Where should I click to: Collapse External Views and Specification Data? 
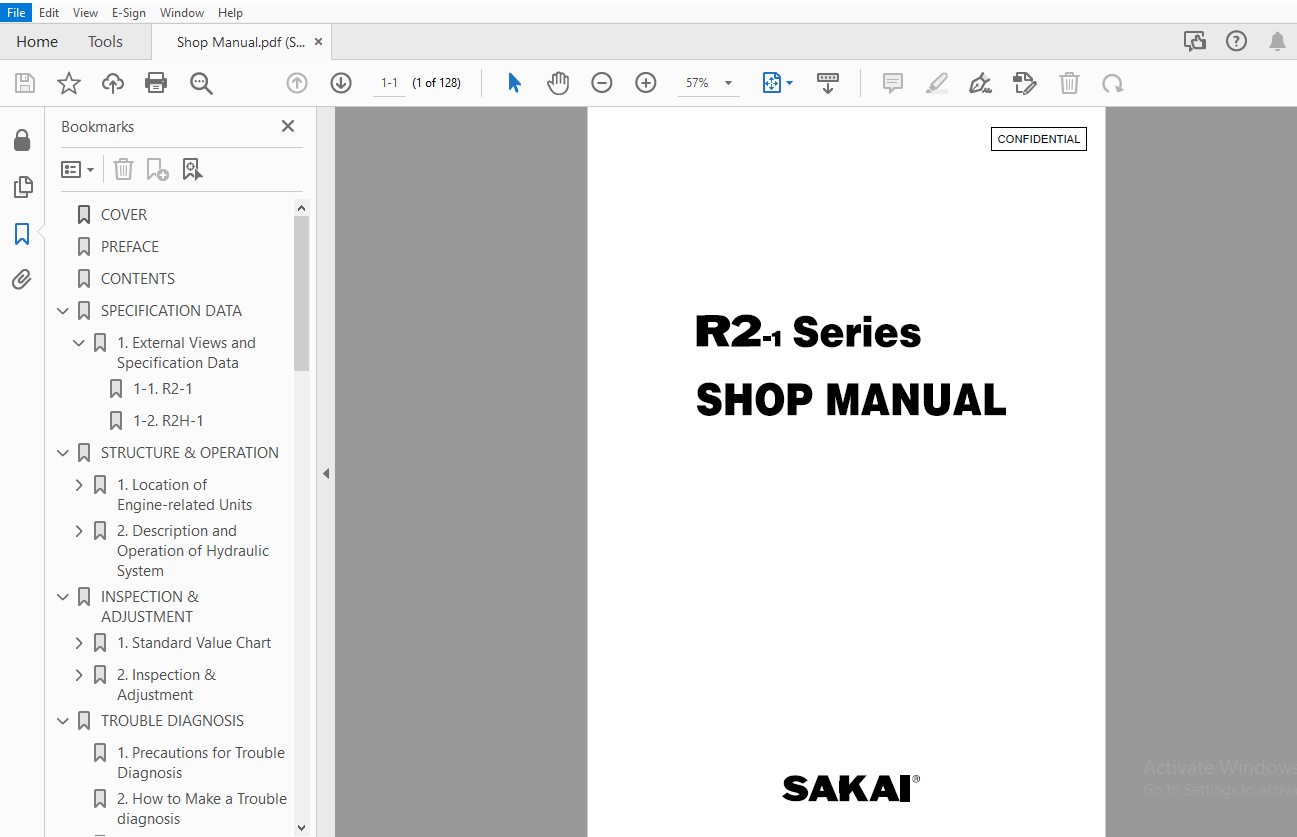[x=79, y=343]
